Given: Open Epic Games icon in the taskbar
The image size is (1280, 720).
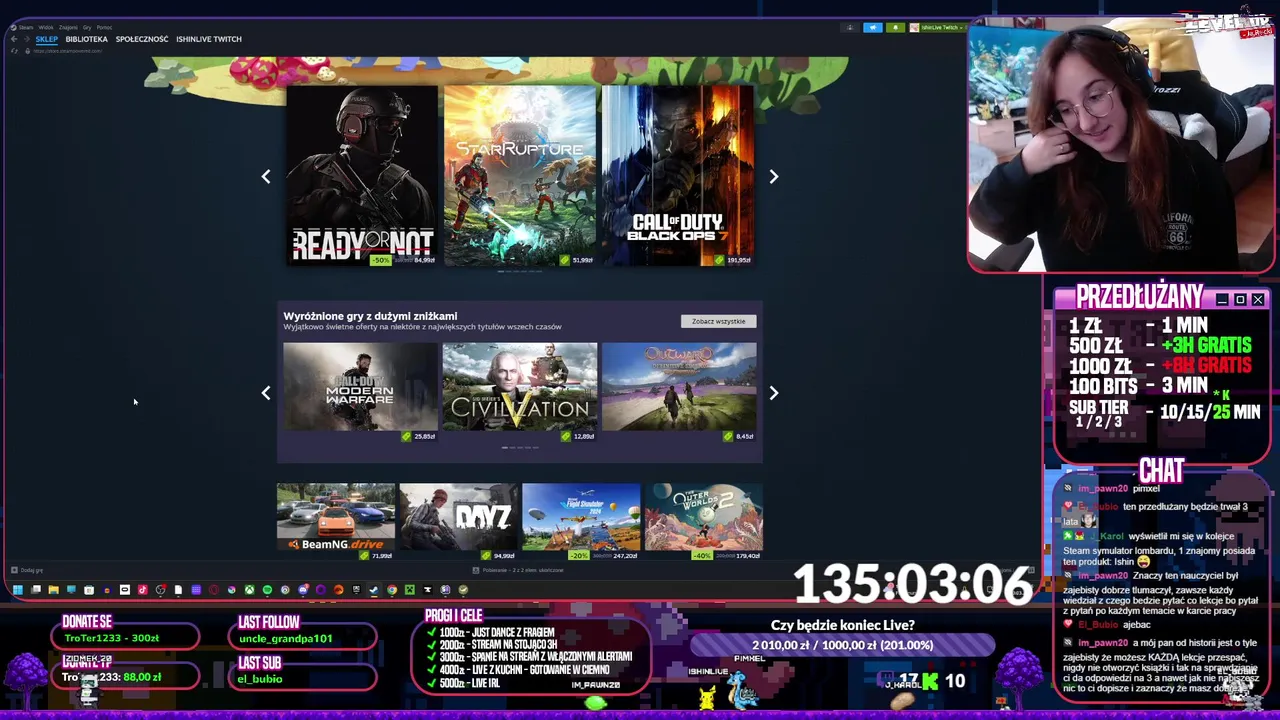Looking at the screenshot, I should point(356,590).
